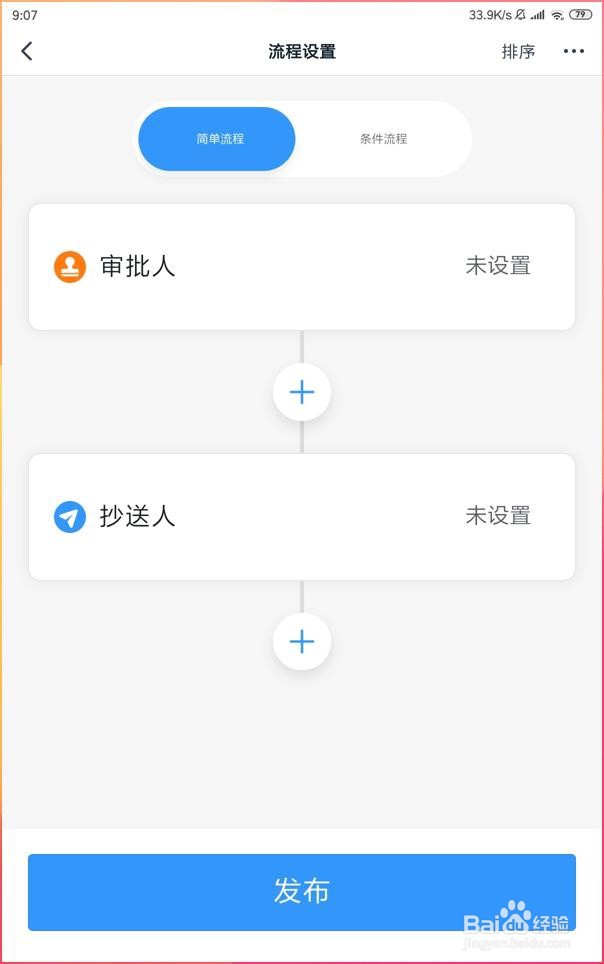Select the 审批人 label text
Screen dimensions: 604x964
[138, 267]
